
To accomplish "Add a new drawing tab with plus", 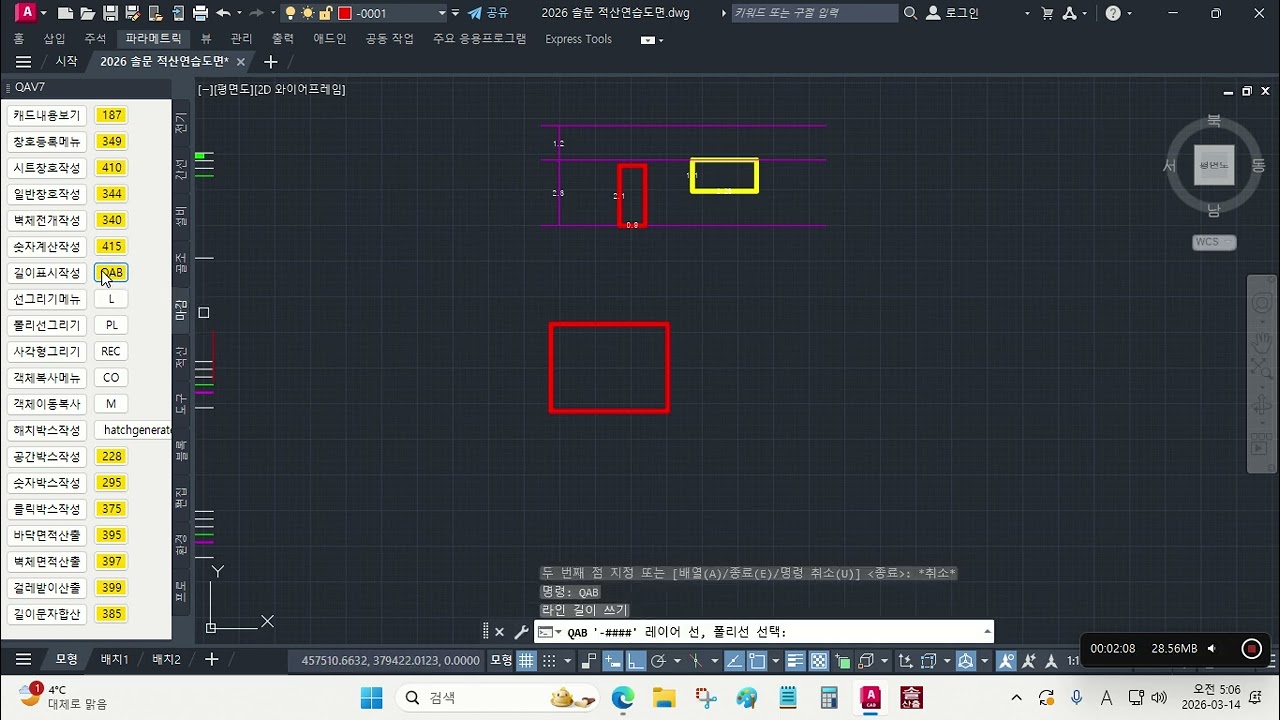I will [x=270, y=62].
